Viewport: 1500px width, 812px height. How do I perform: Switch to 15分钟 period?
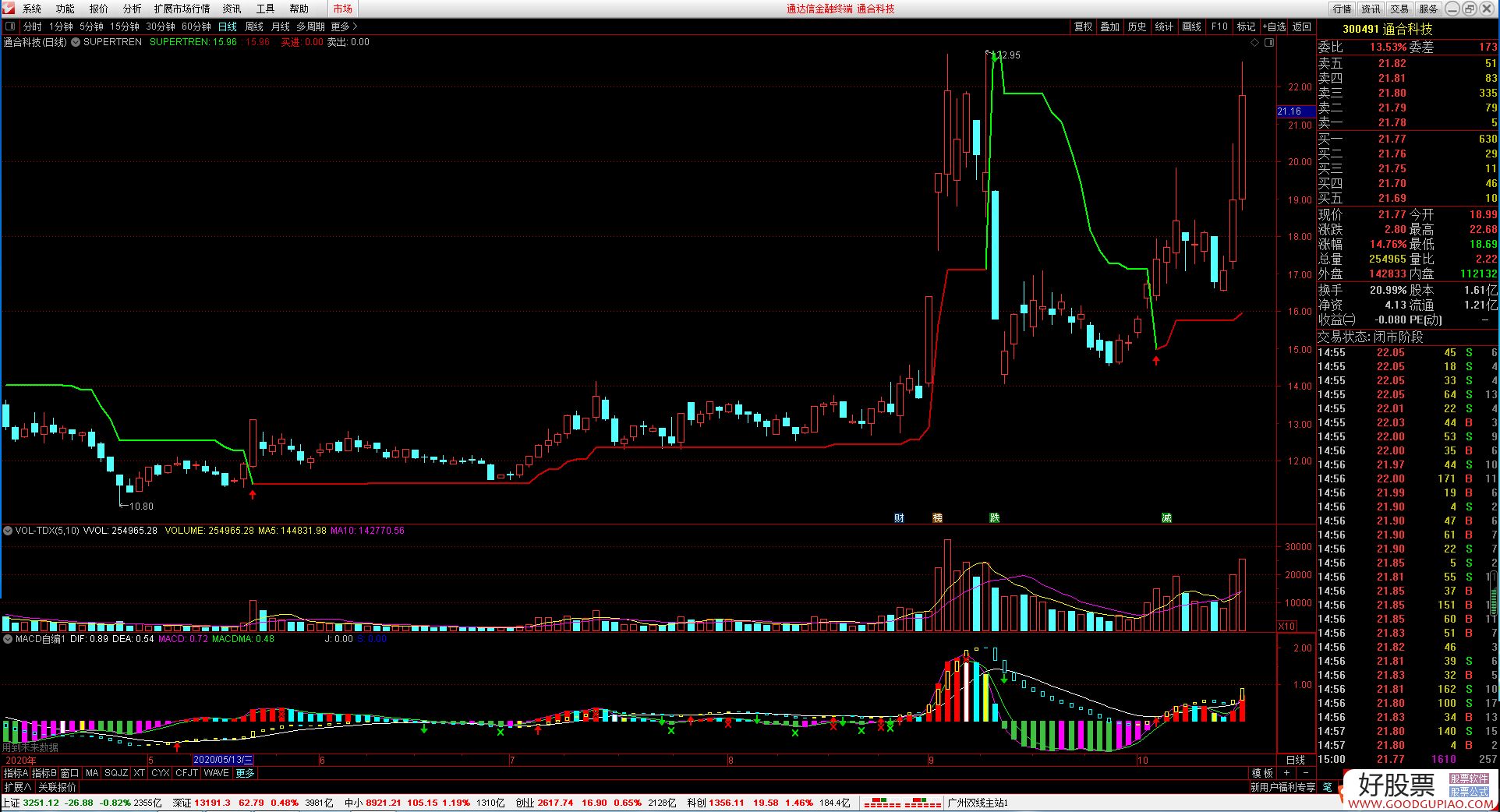tap(124, 26)
